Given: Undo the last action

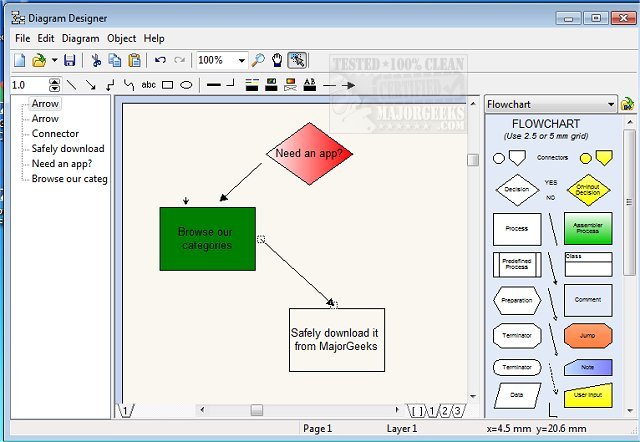Looking at the screenshot, I should click(x=160, y=60).
